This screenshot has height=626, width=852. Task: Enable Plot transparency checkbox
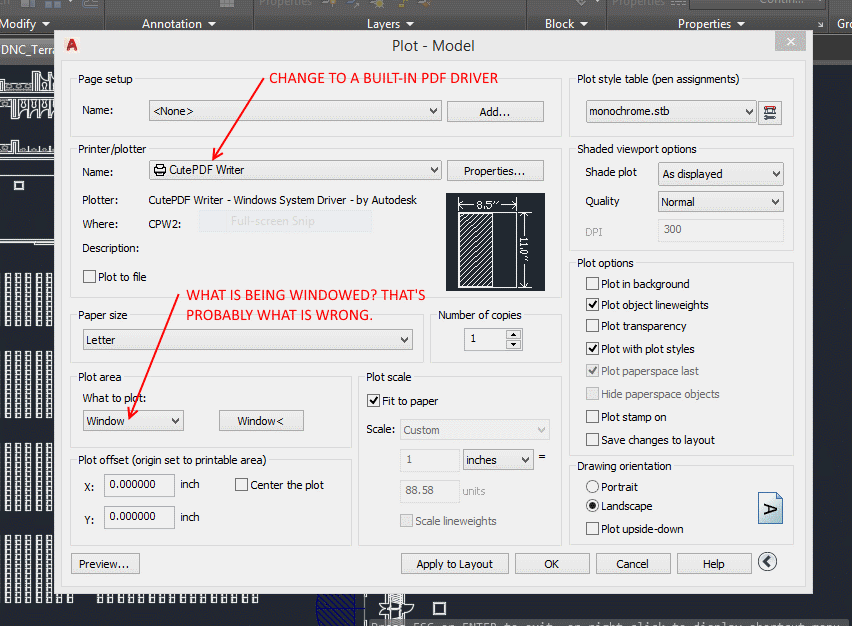[x=592, y=326]
